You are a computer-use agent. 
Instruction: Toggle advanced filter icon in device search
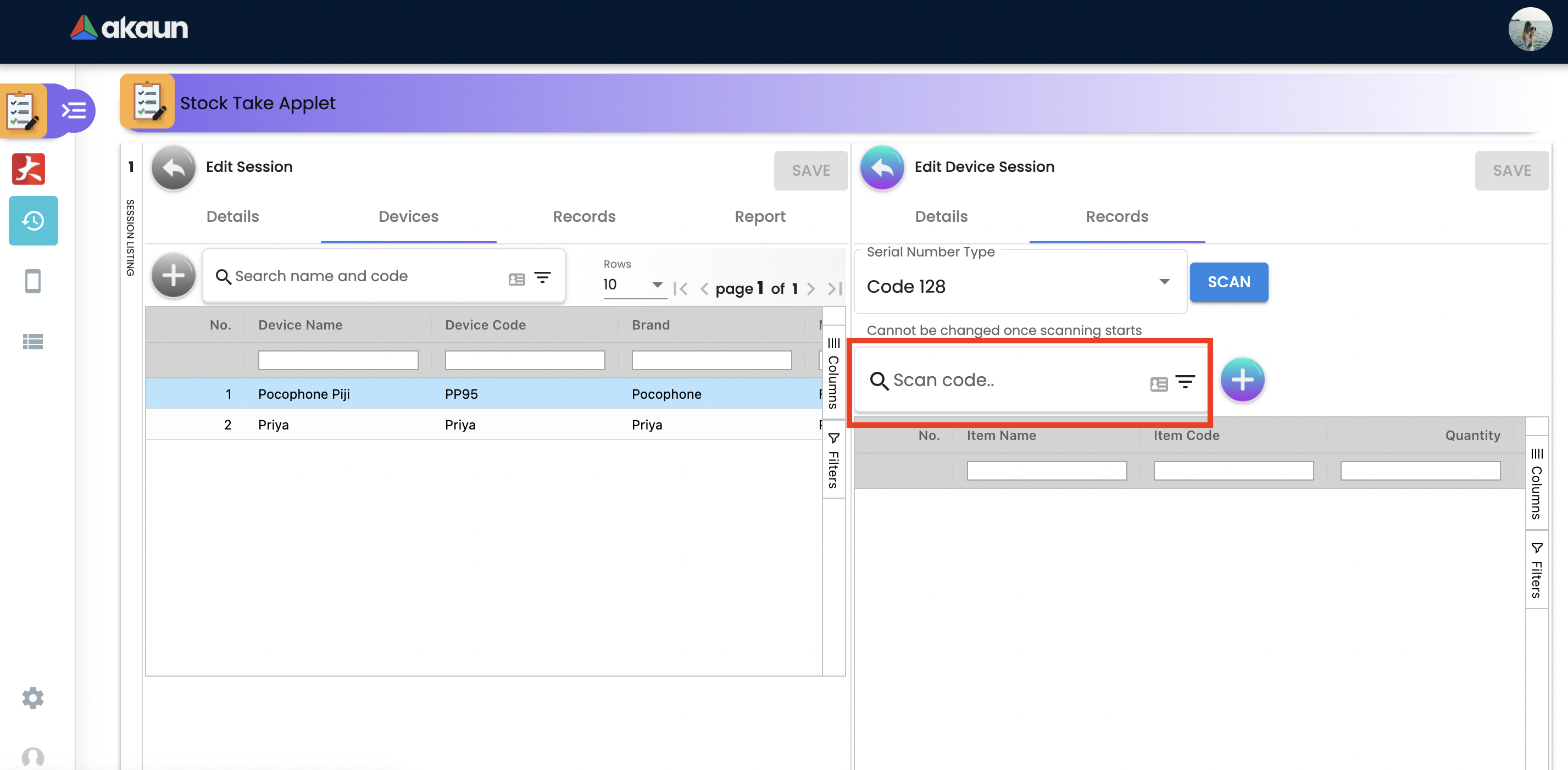point(542,277)
